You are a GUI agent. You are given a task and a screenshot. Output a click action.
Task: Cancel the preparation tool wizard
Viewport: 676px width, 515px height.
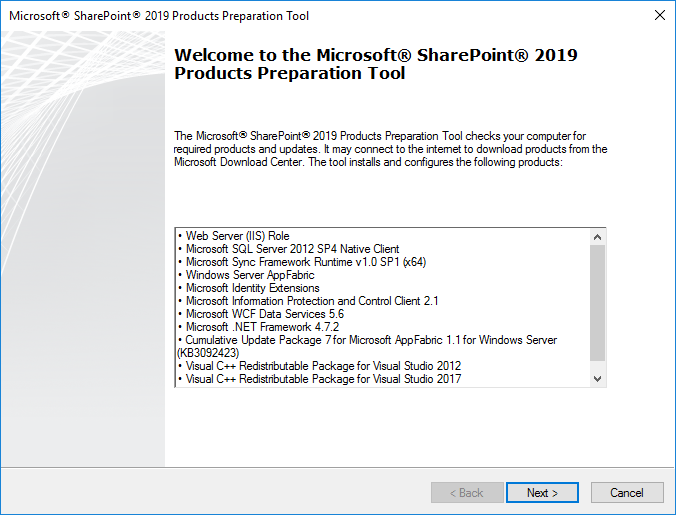[x=627, y=493]
